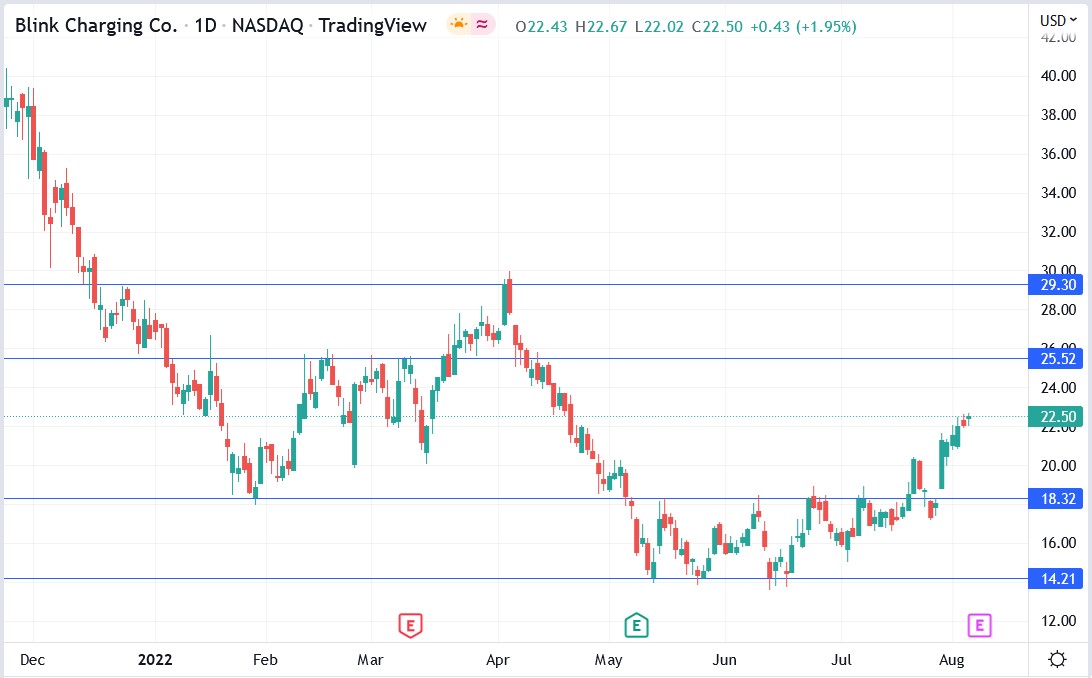The image size is (1092, 678).
Task: Open chart settings gear icon
Action: click(1057, 659)
